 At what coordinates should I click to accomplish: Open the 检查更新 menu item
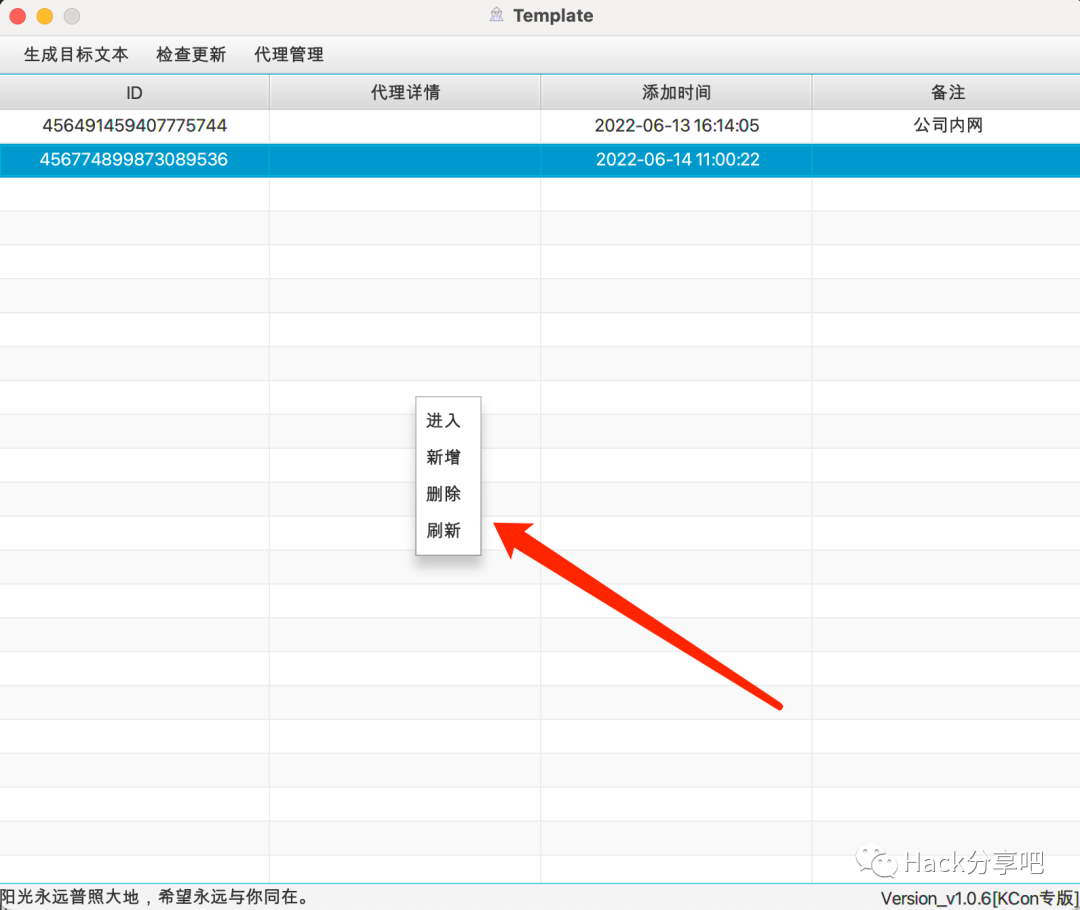click(x=190, y=55)
